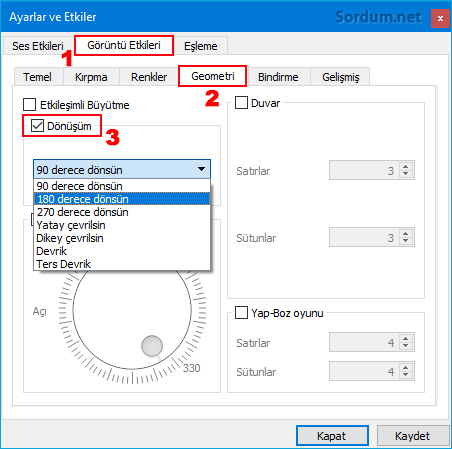Click the Açı rotation dial knob
This screenshot has height=449, width=452.
pos(152,346)
